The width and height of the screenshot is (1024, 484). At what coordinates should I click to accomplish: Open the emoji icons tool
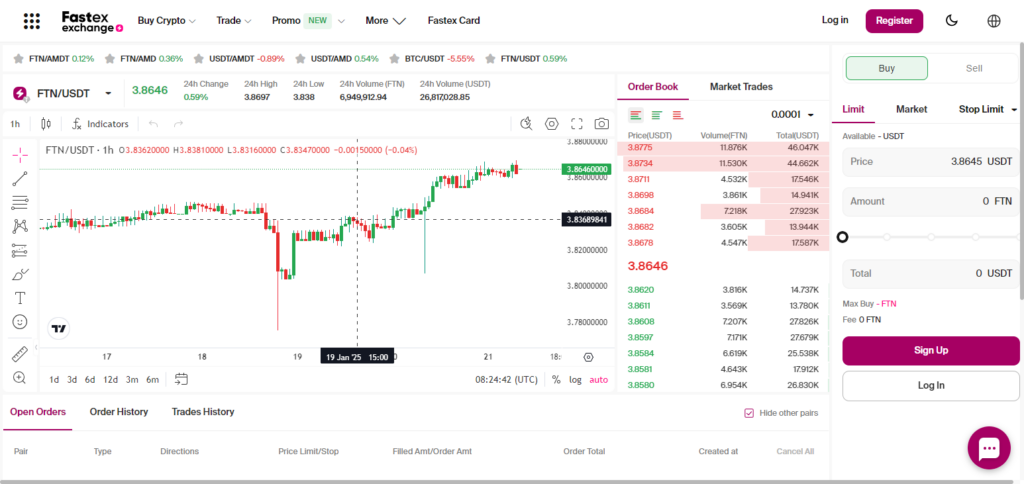(20, 321)
